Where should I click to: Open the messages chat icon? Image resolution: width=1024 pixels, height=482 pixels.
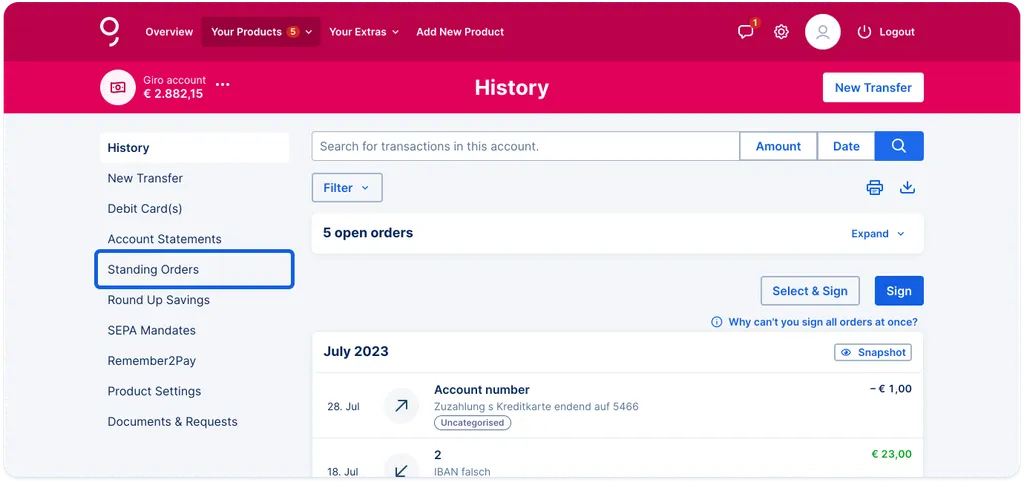coord(746,32)
